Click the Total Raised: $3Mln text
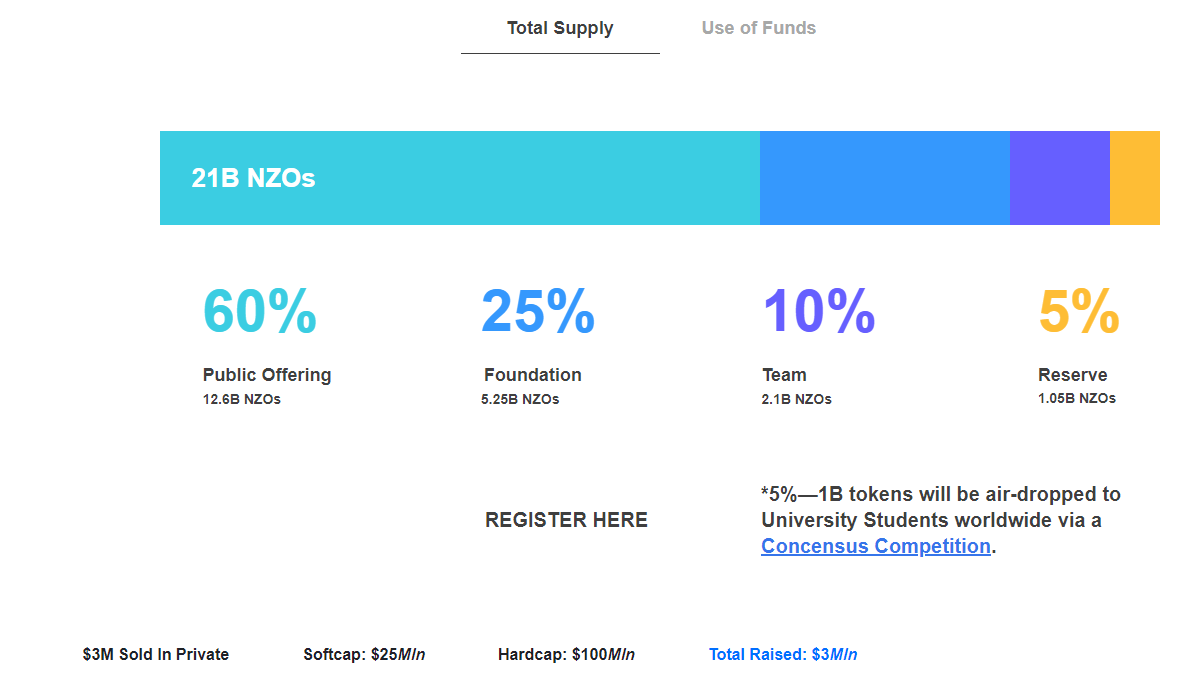Image resolution: width=1186 pixels, height=692 pixels. click(783, 655)
